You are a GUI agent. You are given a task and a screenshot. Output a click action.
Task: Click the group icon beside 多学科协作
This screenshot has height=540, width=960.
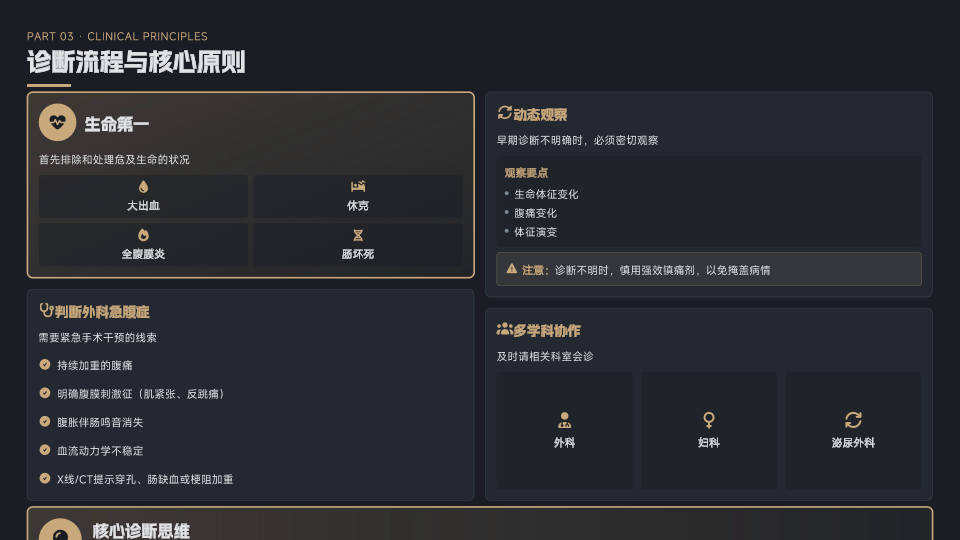tap(505, 329)
